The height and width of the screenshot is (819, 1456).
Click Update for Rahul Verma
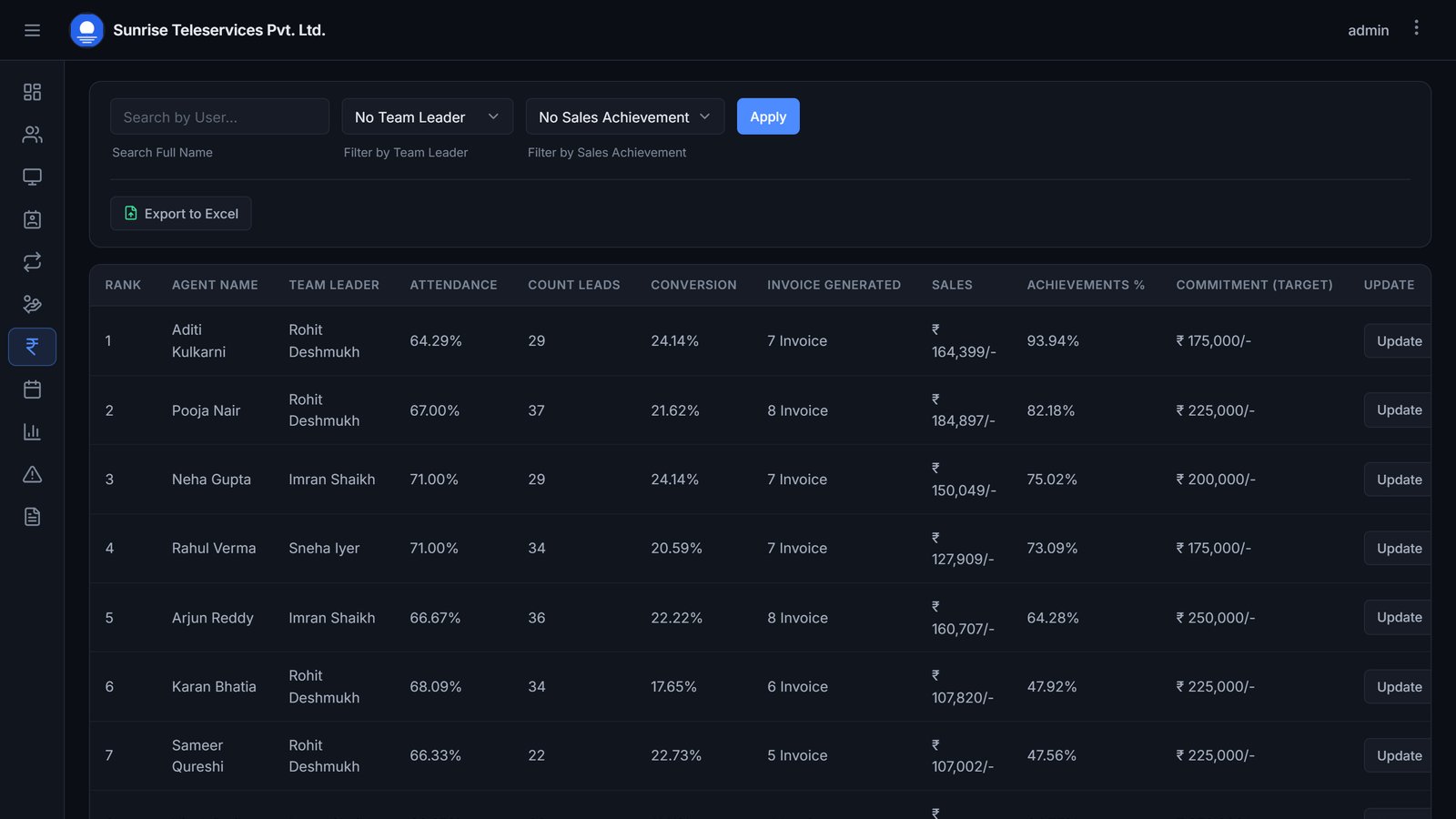1398,549
